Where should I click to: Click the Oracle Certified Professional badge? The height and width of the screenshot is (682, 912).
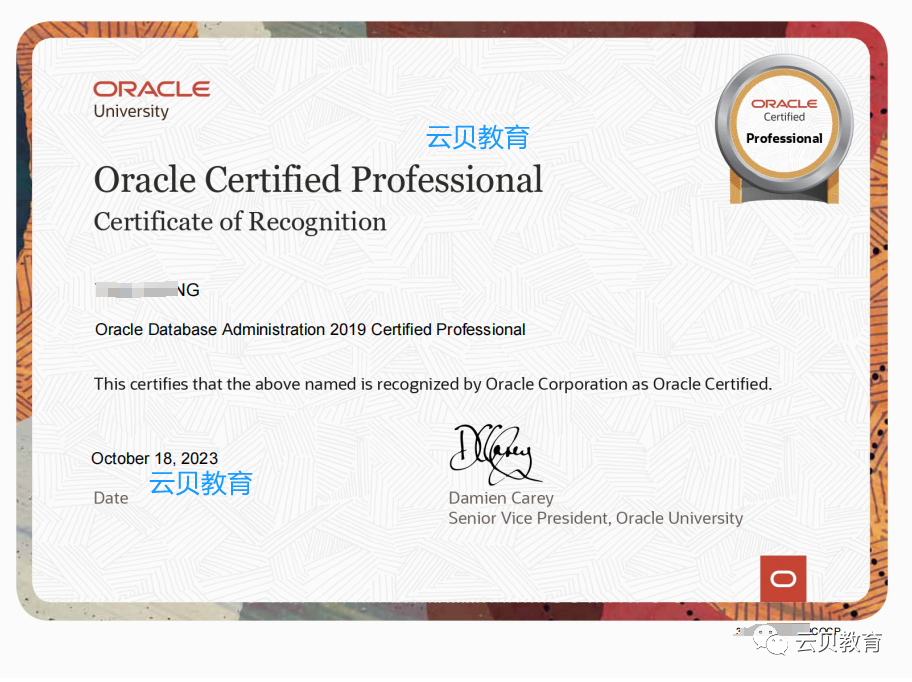point(784,130)
